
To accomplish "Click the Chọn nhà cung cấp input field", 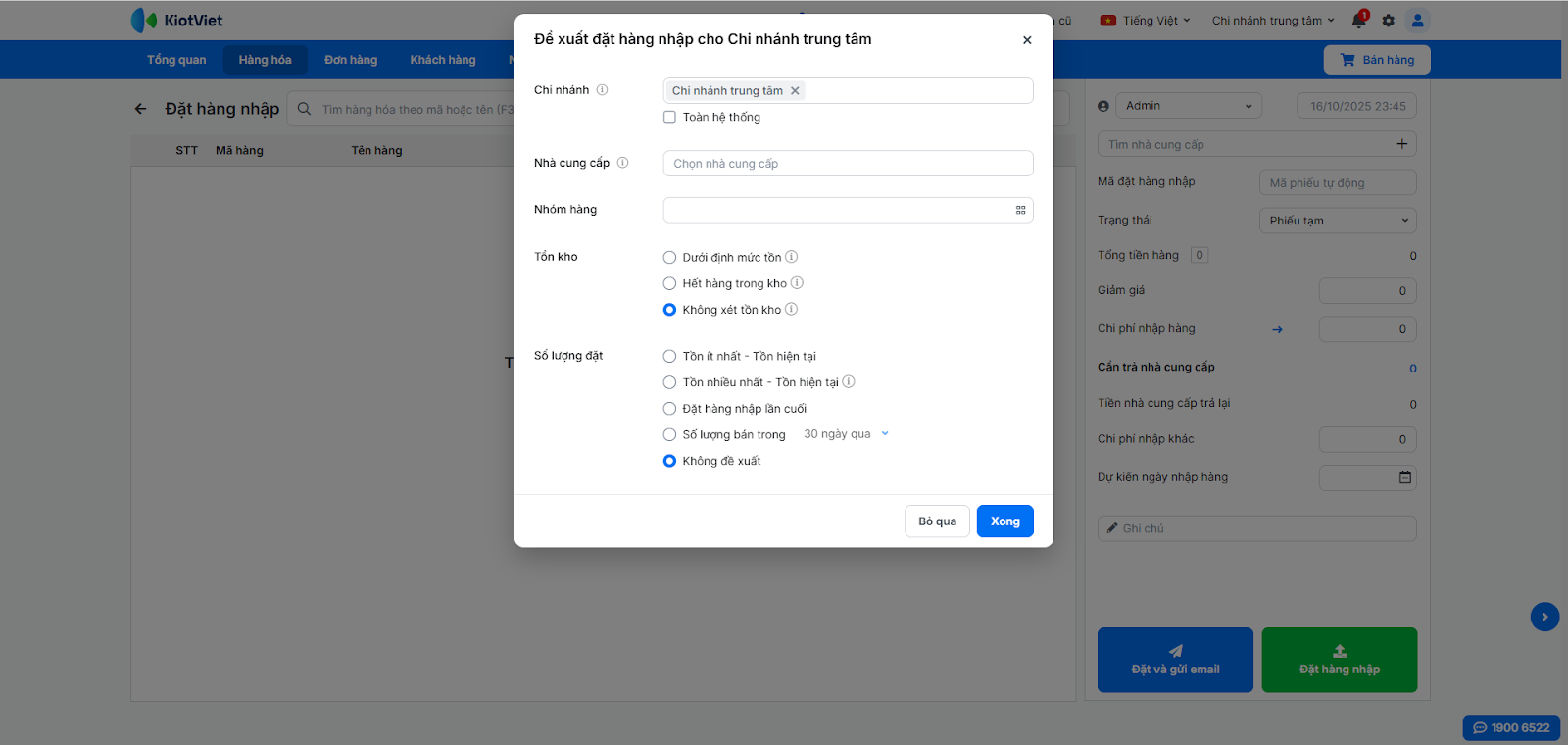I will (848, 164).
